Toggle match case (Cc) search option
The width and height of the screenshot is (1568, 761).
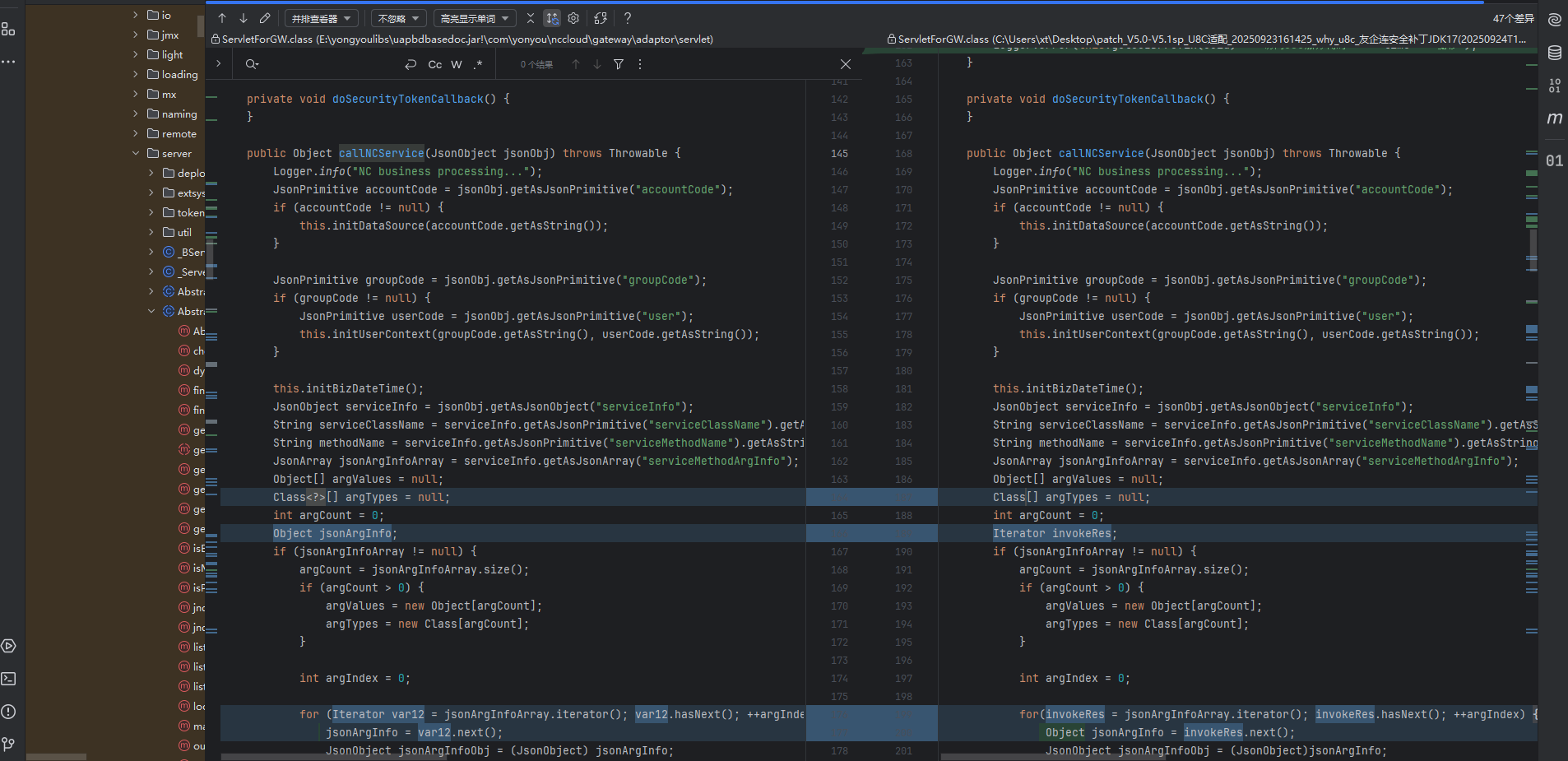[x=435, y=64]
